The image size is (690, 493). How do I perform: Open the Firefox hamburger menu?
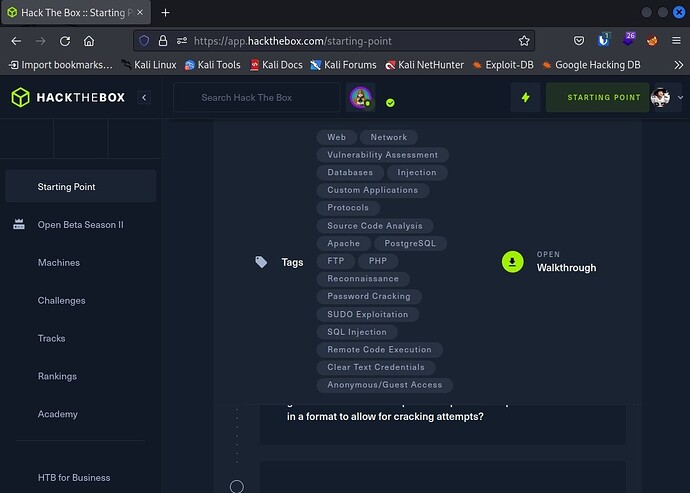676,40
